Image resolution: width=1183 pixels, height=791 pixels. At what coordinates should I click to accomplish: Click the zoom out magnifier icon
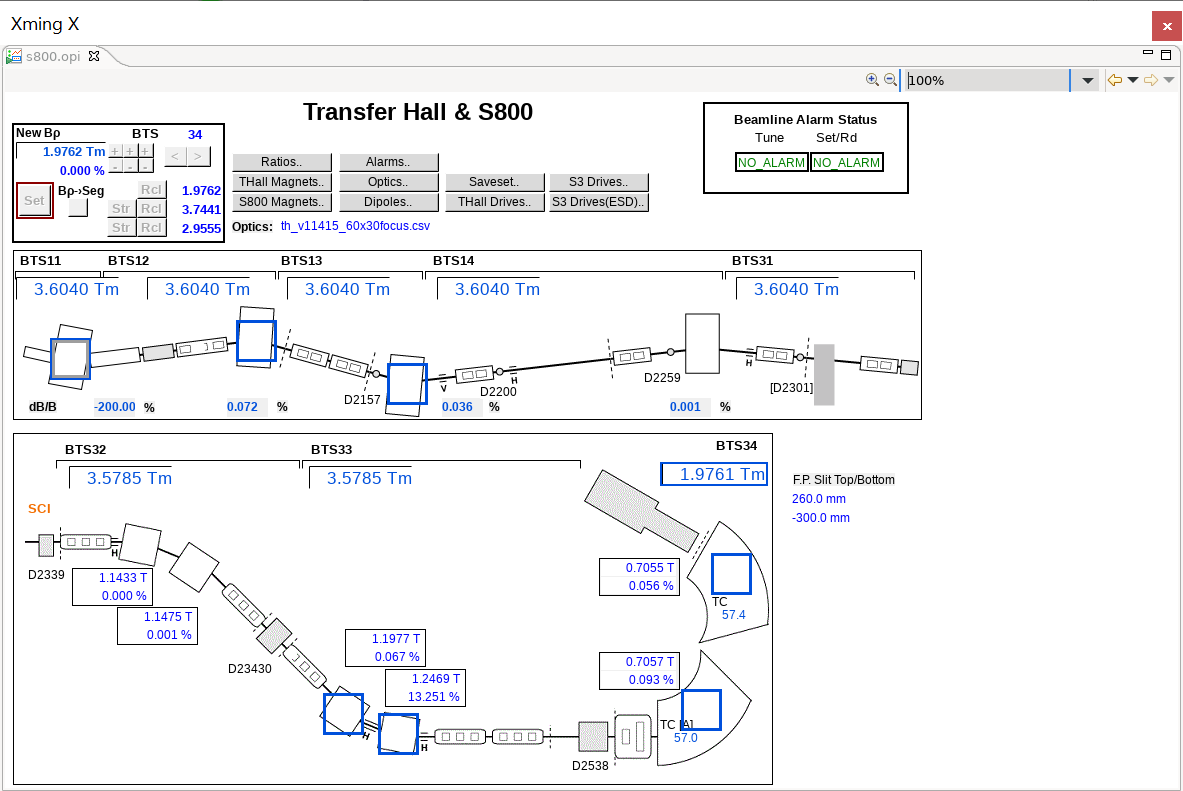pos(890,80)
